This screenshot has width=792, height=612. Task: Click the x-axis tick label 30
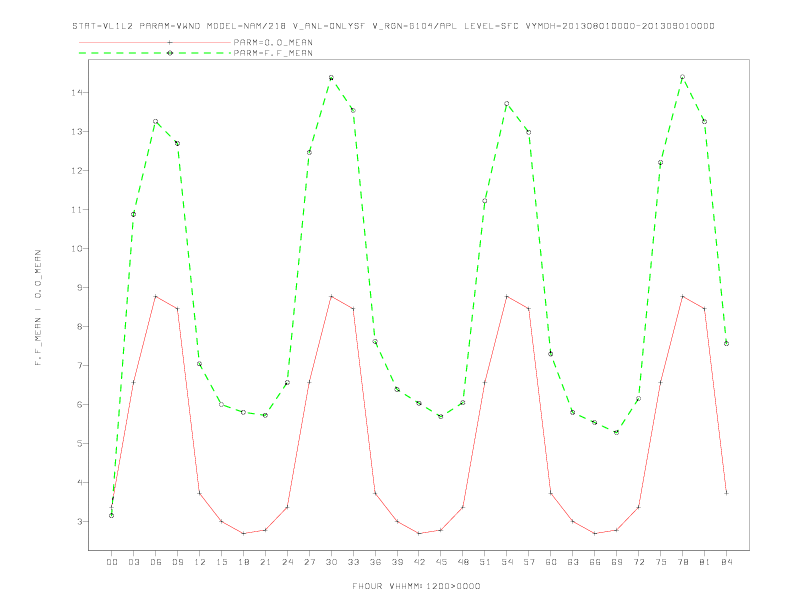point(331,562)
